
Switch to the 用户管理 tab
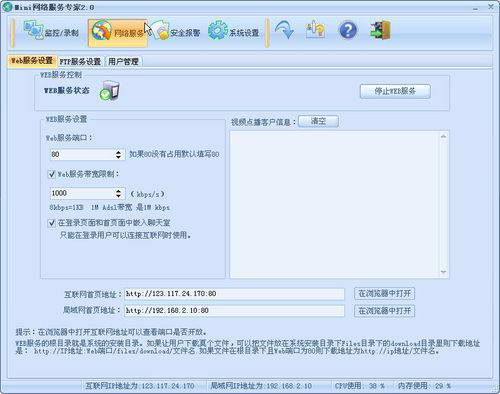tap(123, 61)
